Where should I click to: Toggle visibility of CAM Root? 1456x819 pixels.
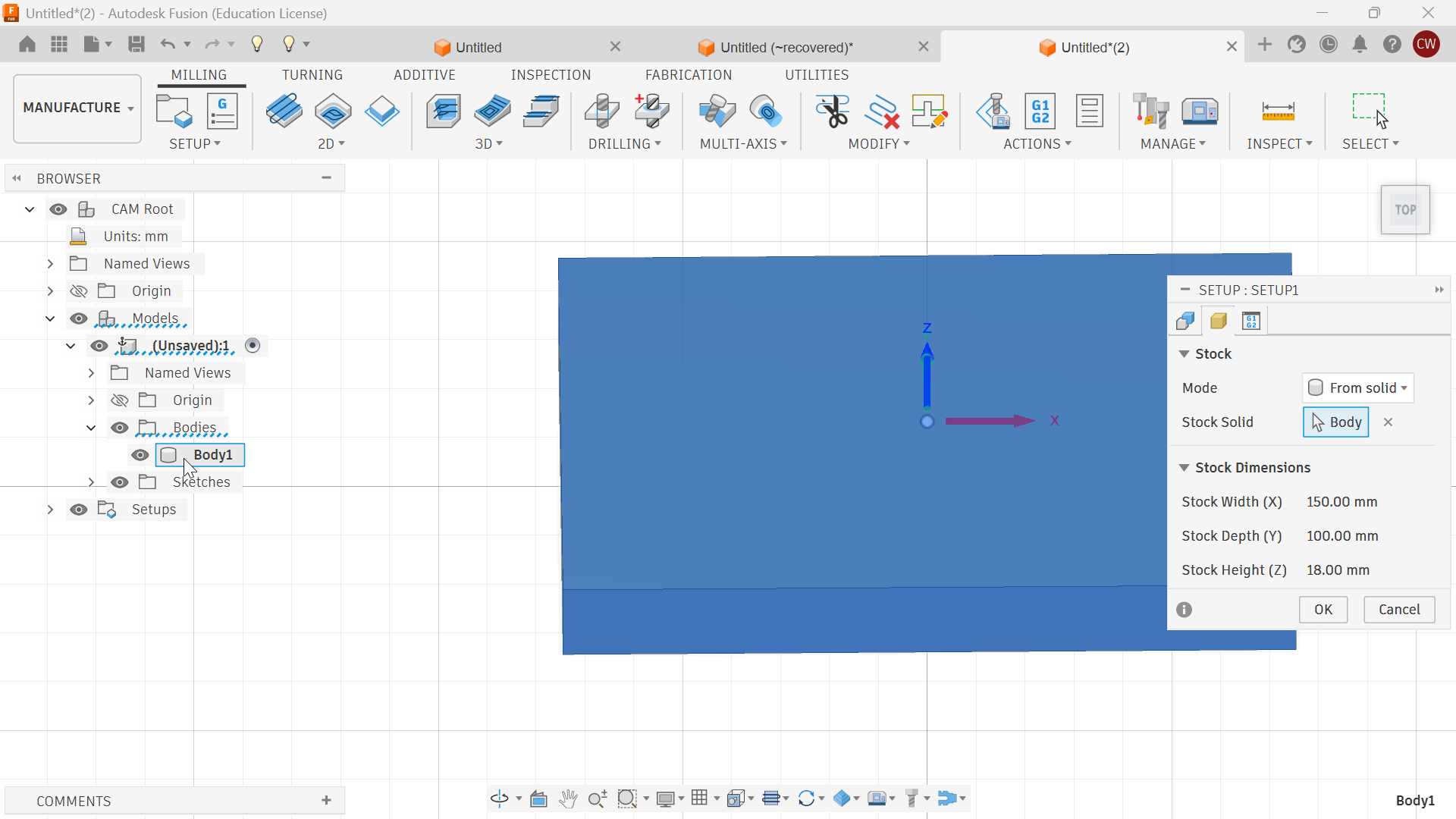[58, 209]
